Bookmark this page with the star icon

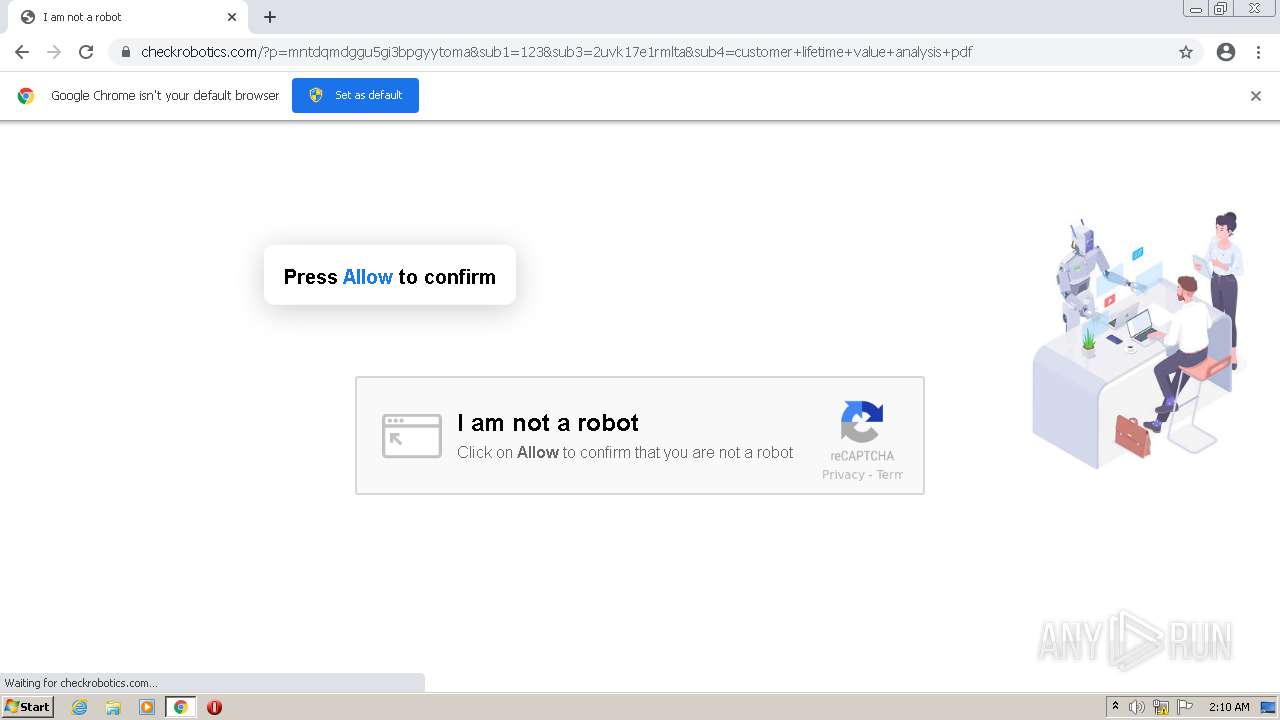click(1186, 52)
